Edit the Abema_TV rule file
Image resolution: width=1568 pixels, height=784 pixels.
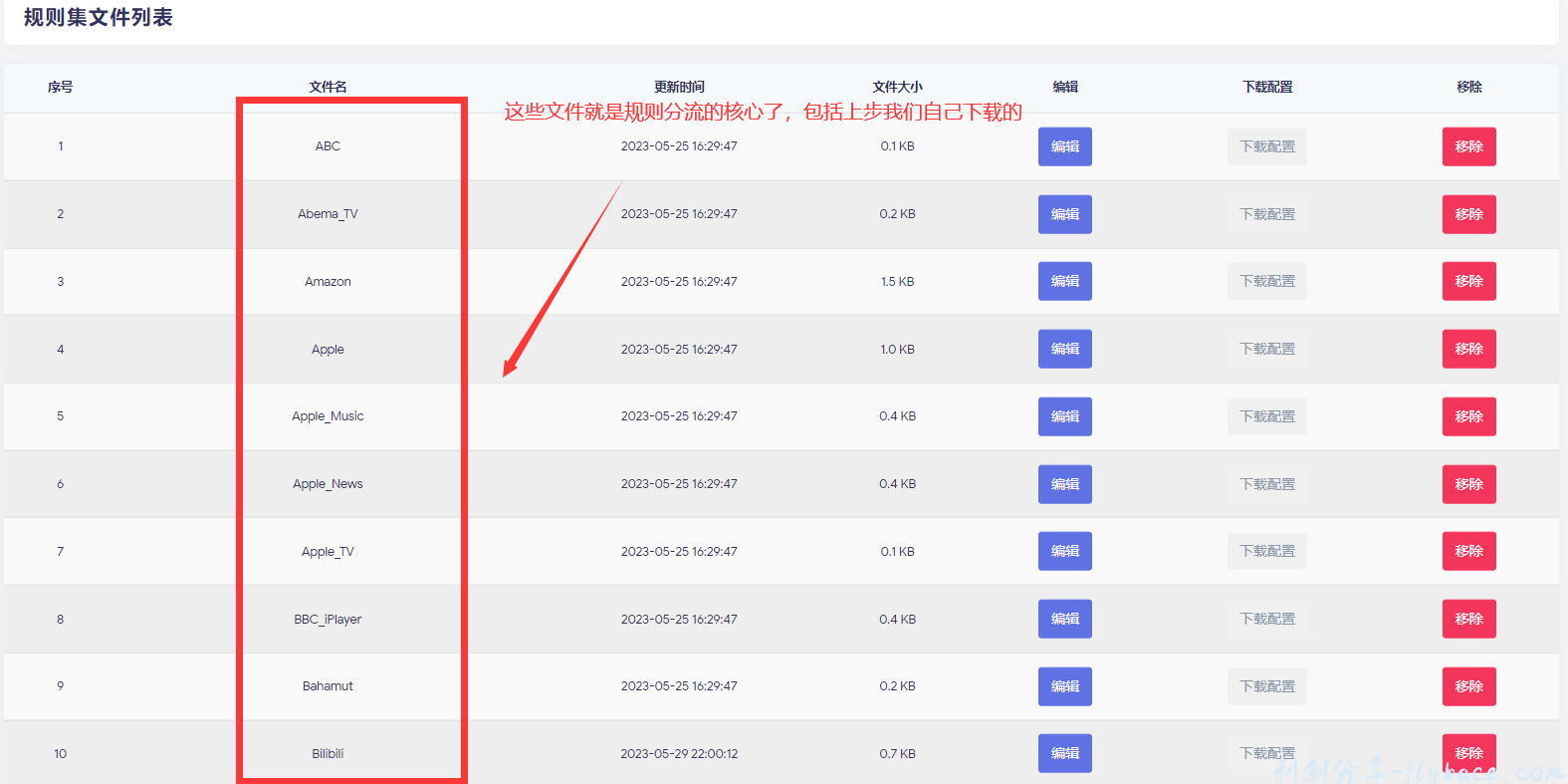(x=1064, y=214)
